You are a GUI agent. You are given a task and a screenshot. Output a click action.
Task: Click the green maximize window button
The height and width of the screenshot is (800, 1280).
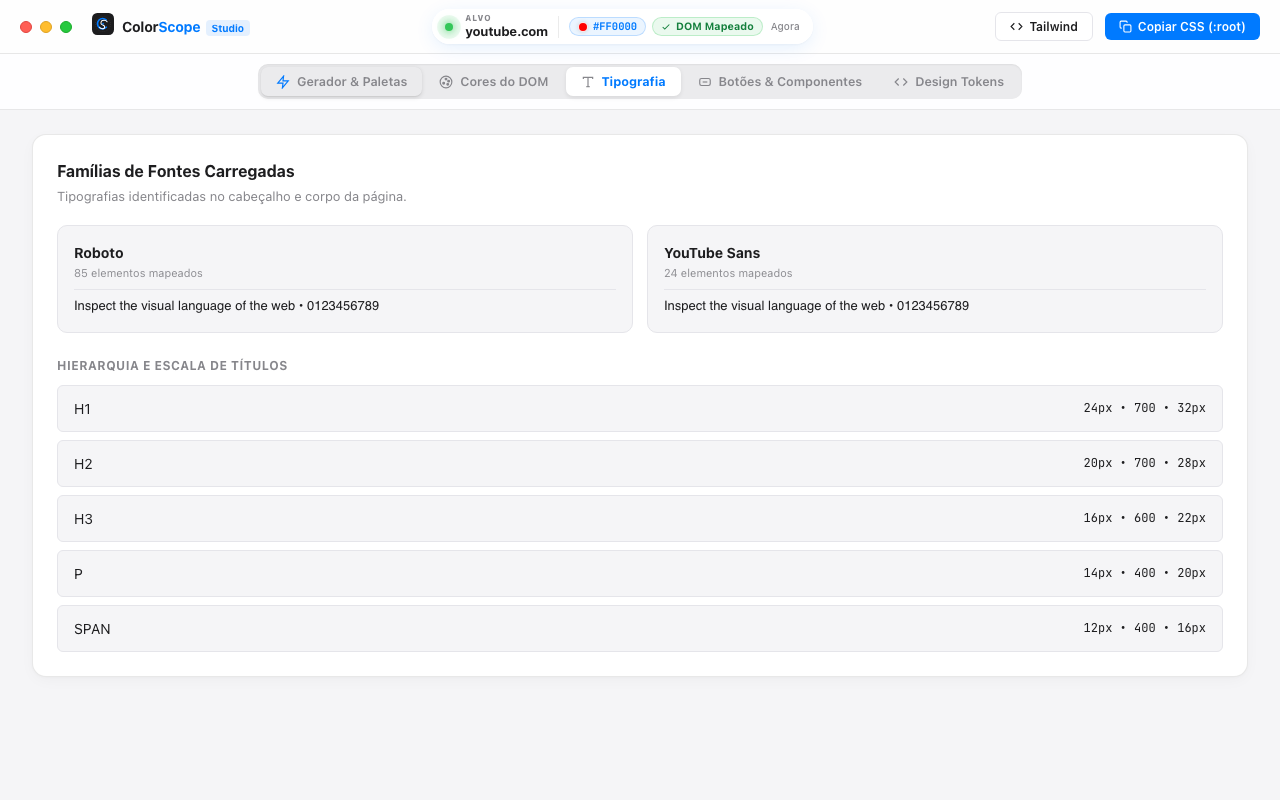pyautogui.click(x=66, y=27)
